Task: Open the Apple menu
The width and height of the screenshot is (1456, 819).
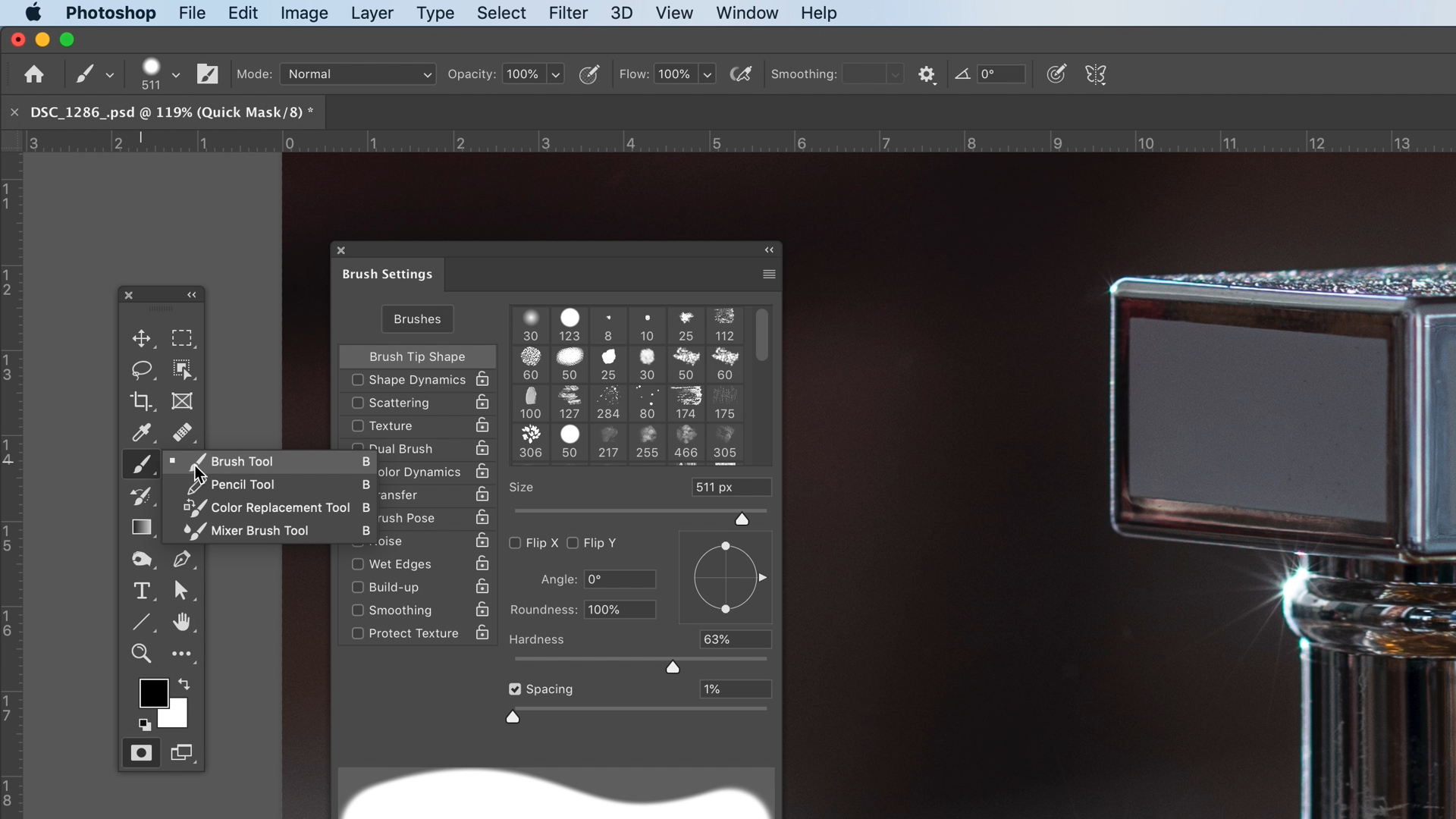Action: 33,13
